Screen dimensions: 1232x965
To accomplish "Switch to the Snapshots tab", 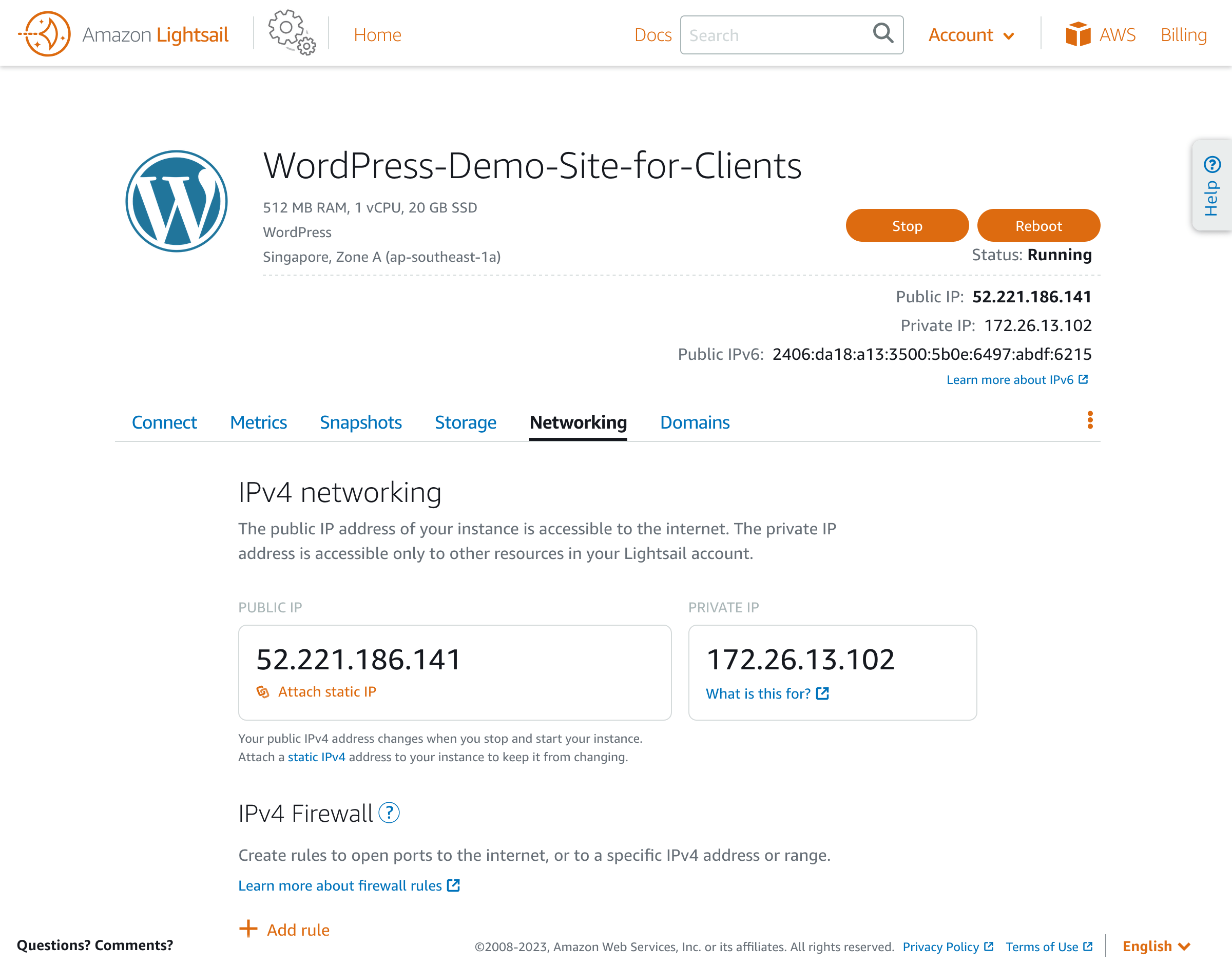I will point(360,422).
